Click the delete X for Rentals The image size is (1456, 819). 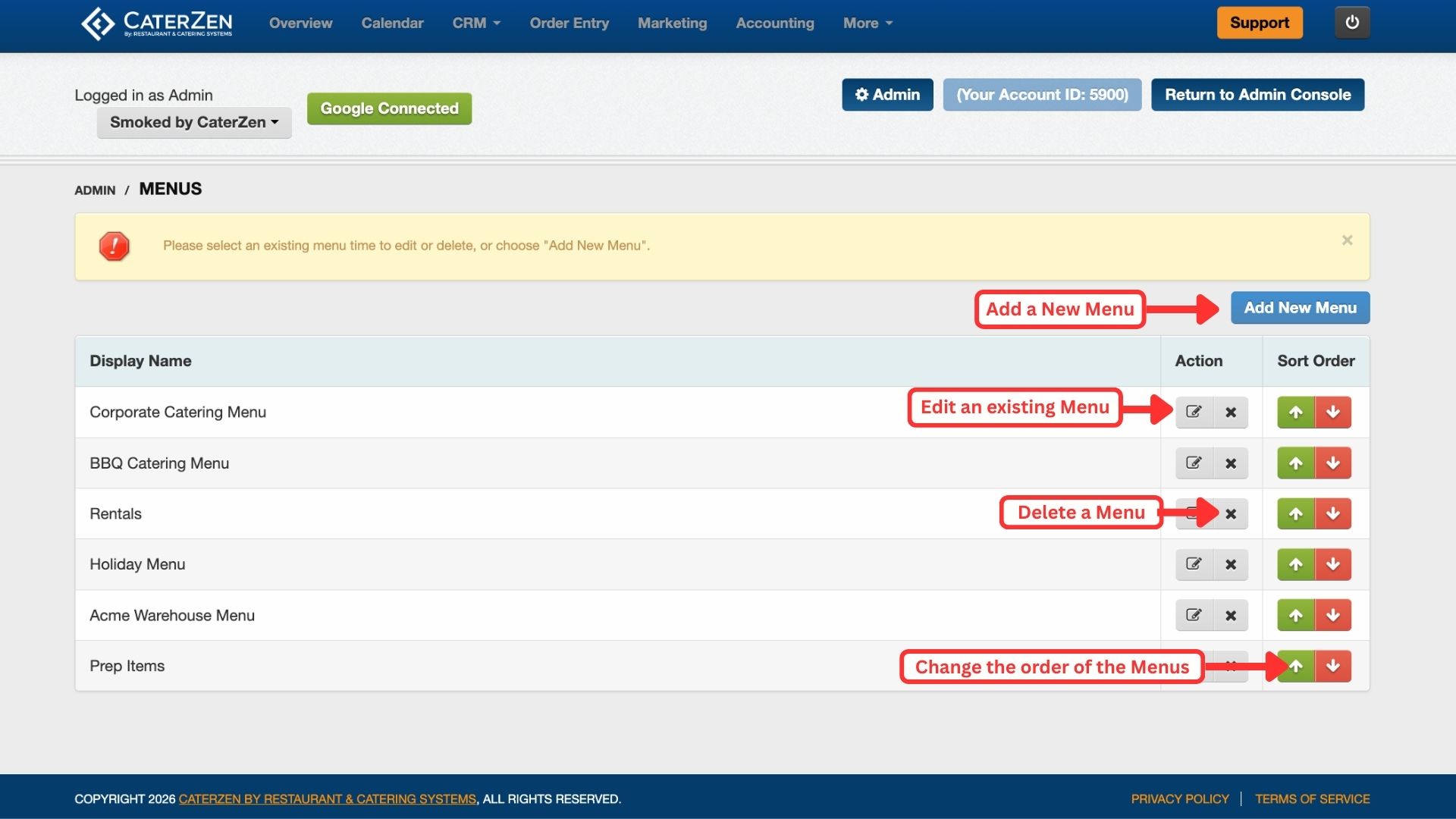(x=1231, y=514)
